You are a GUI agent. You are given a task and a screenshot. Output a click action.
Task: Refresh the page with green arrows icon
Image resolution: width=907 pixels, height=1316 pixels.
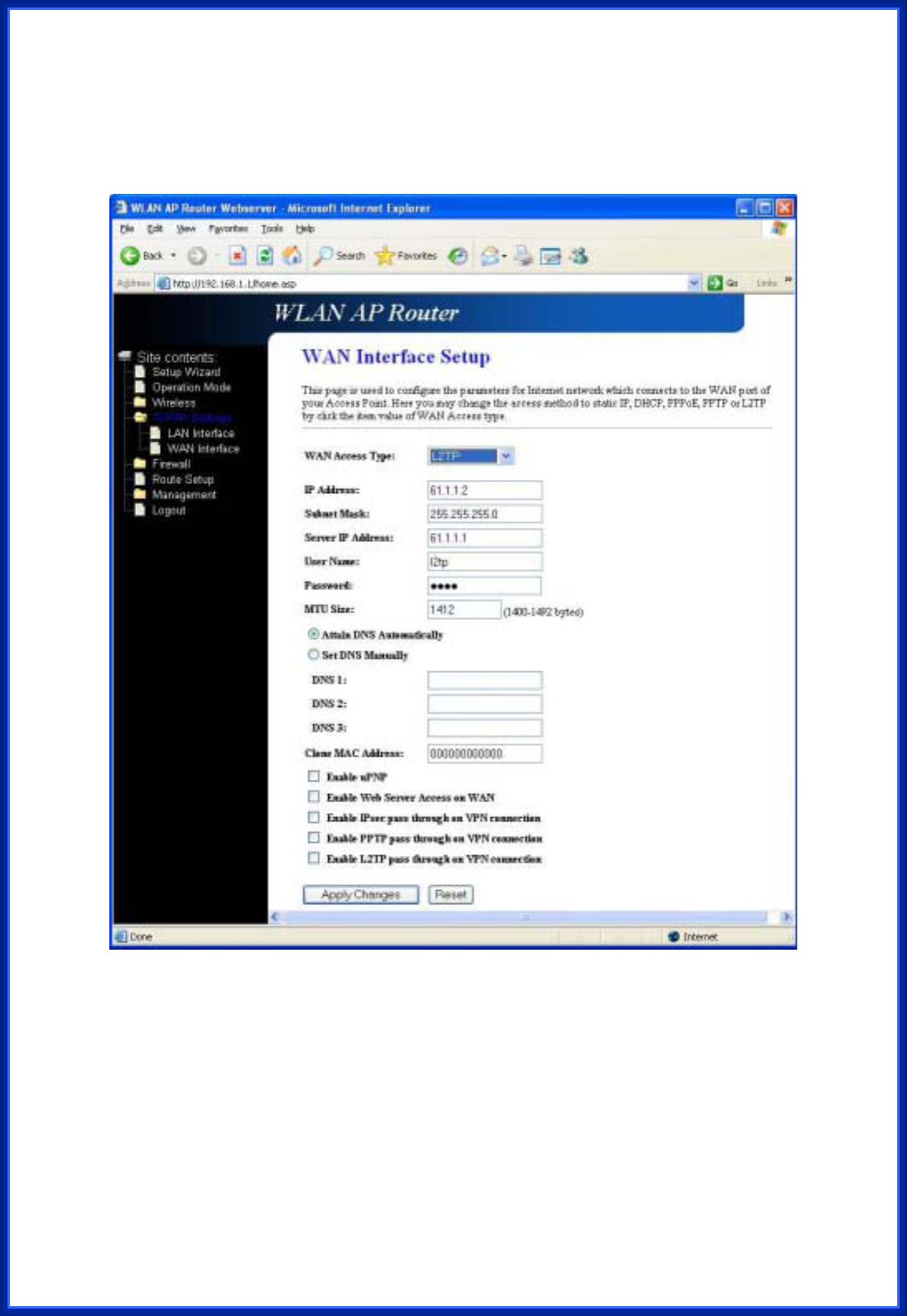tap(264, 256)
